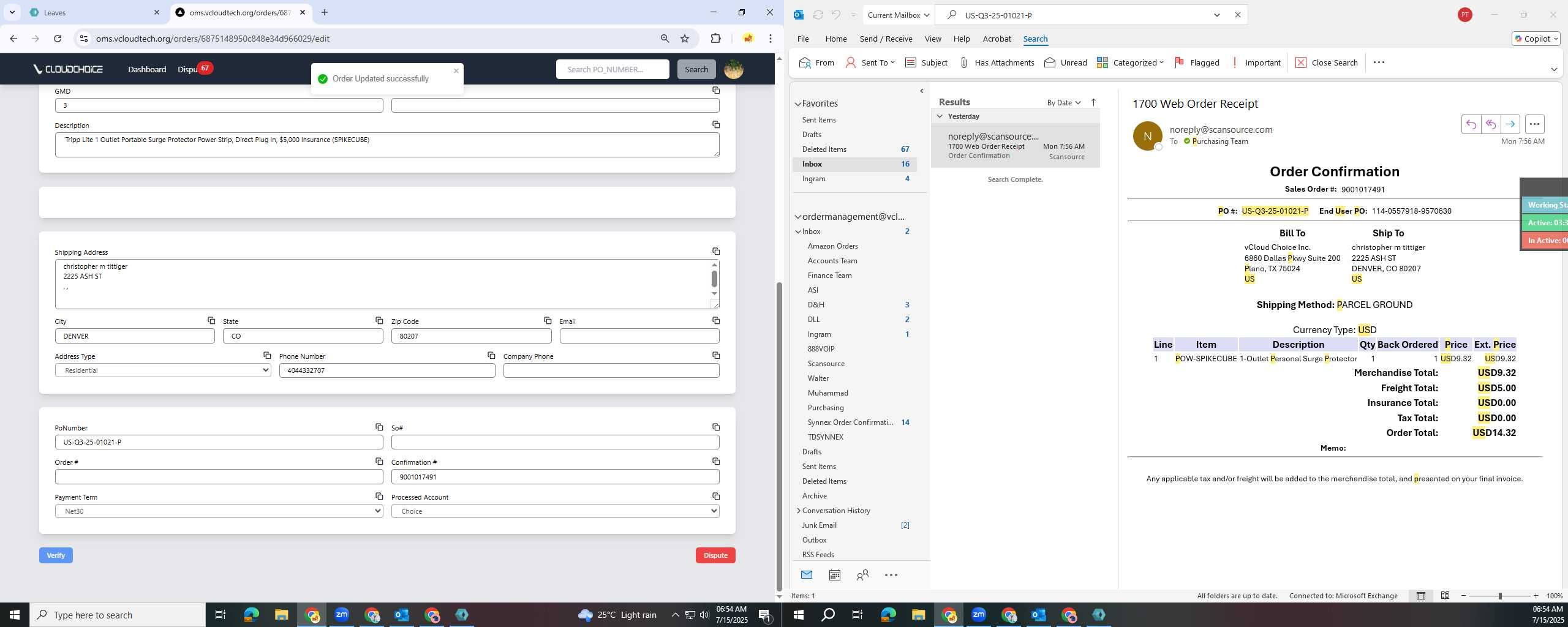Screen dimensions: 1568x627
Task: Switch to Reading view in status bar
Action: click(1445, 595)
